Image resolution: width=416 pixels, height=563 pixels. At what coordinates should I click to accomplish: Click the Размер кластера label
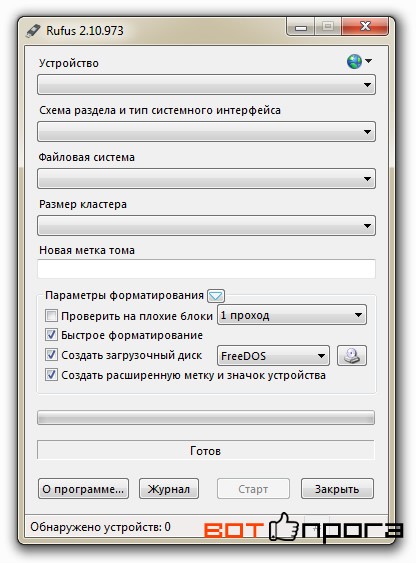83,204
